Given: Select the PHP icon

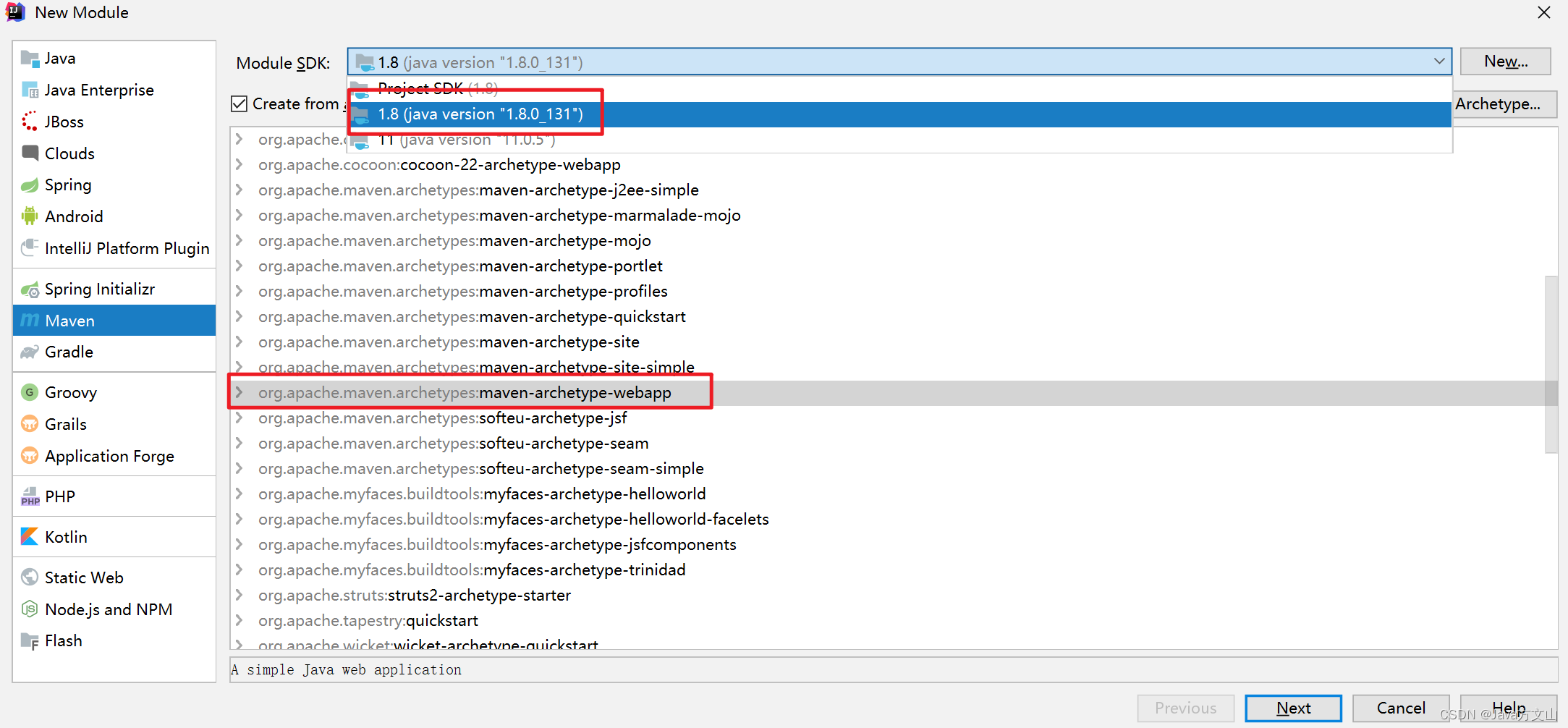Looking at the screenshot, I should (x=30, y=496).
